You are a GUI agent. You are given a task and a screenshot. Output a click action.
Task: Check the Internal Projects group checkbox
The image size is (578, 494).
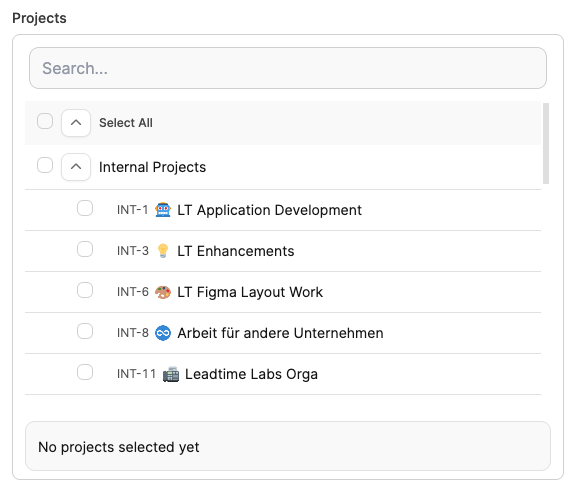click(x=45, y=165)
